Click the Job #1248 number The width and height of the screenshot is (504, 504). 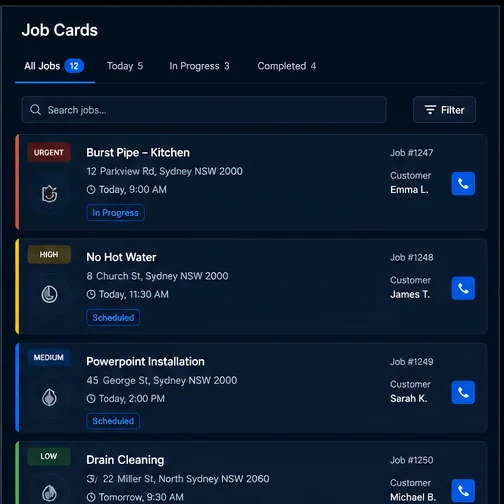coord(412,257)
